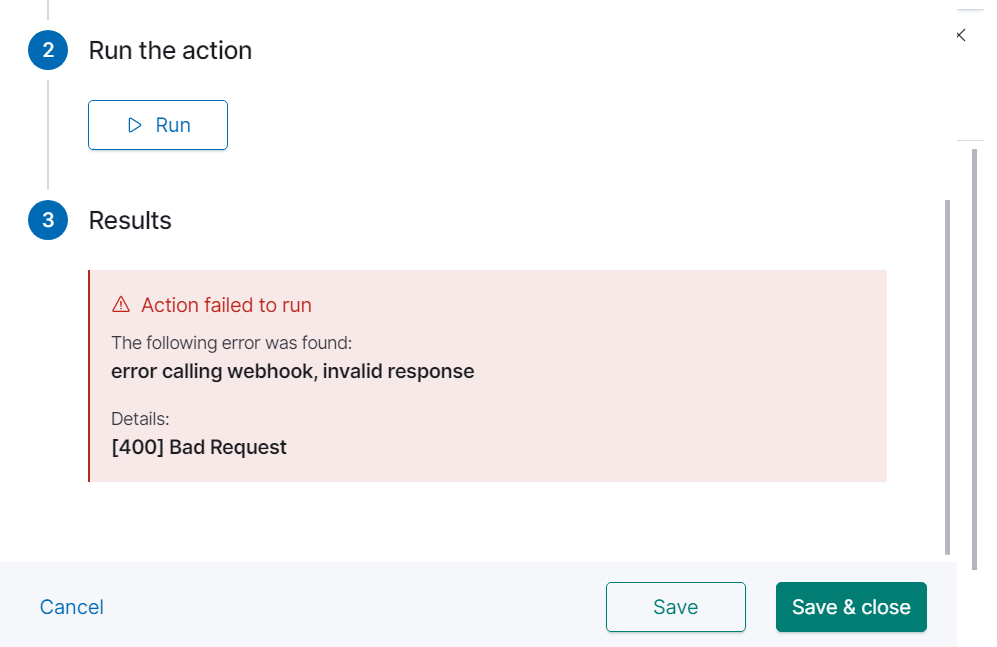Click the "error calling webhook, invalid response" message
997x647 pixels.
click(293, 372)
